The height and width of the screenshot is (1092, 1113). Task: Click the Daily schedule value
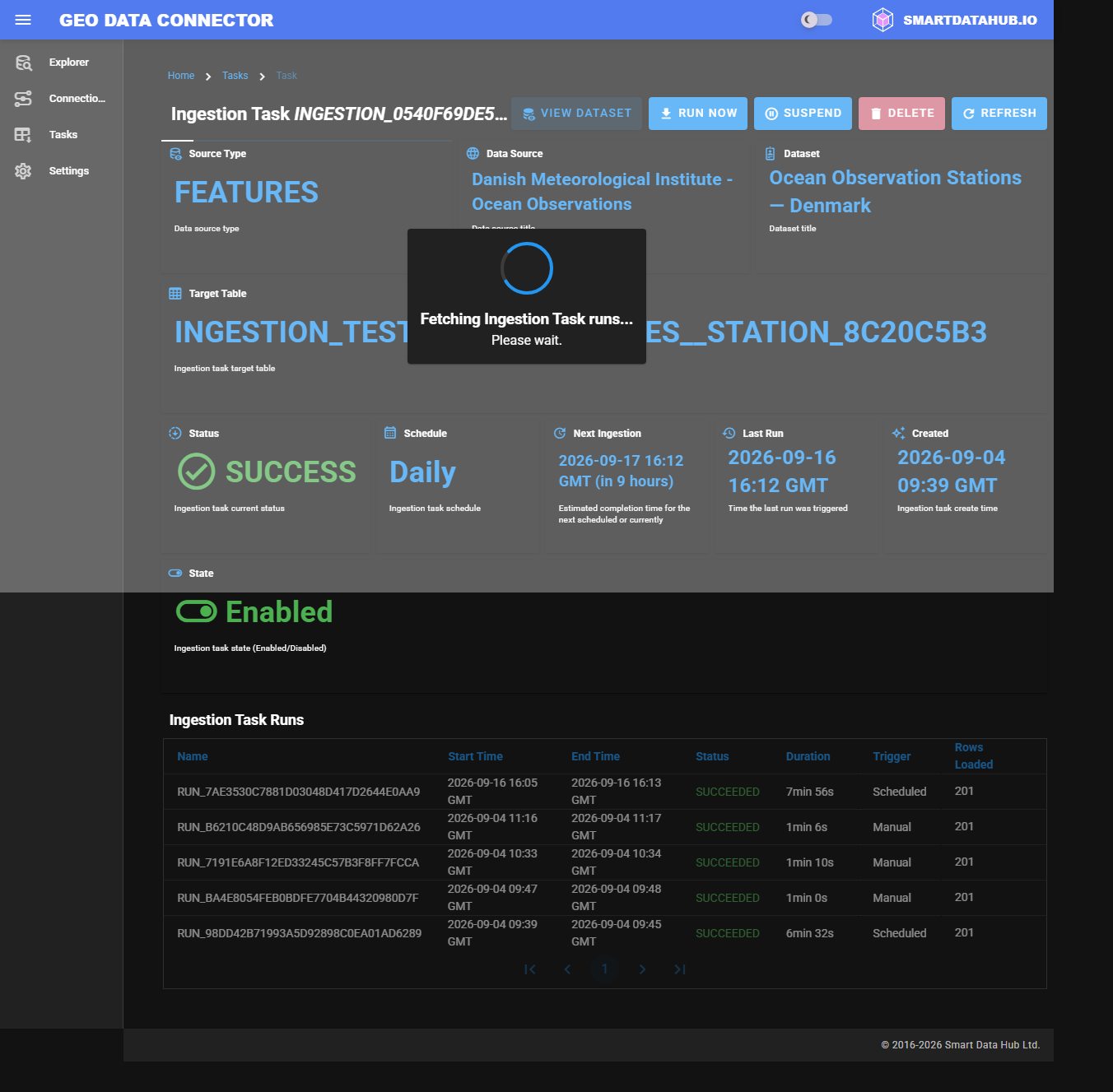tap(422, 472)
